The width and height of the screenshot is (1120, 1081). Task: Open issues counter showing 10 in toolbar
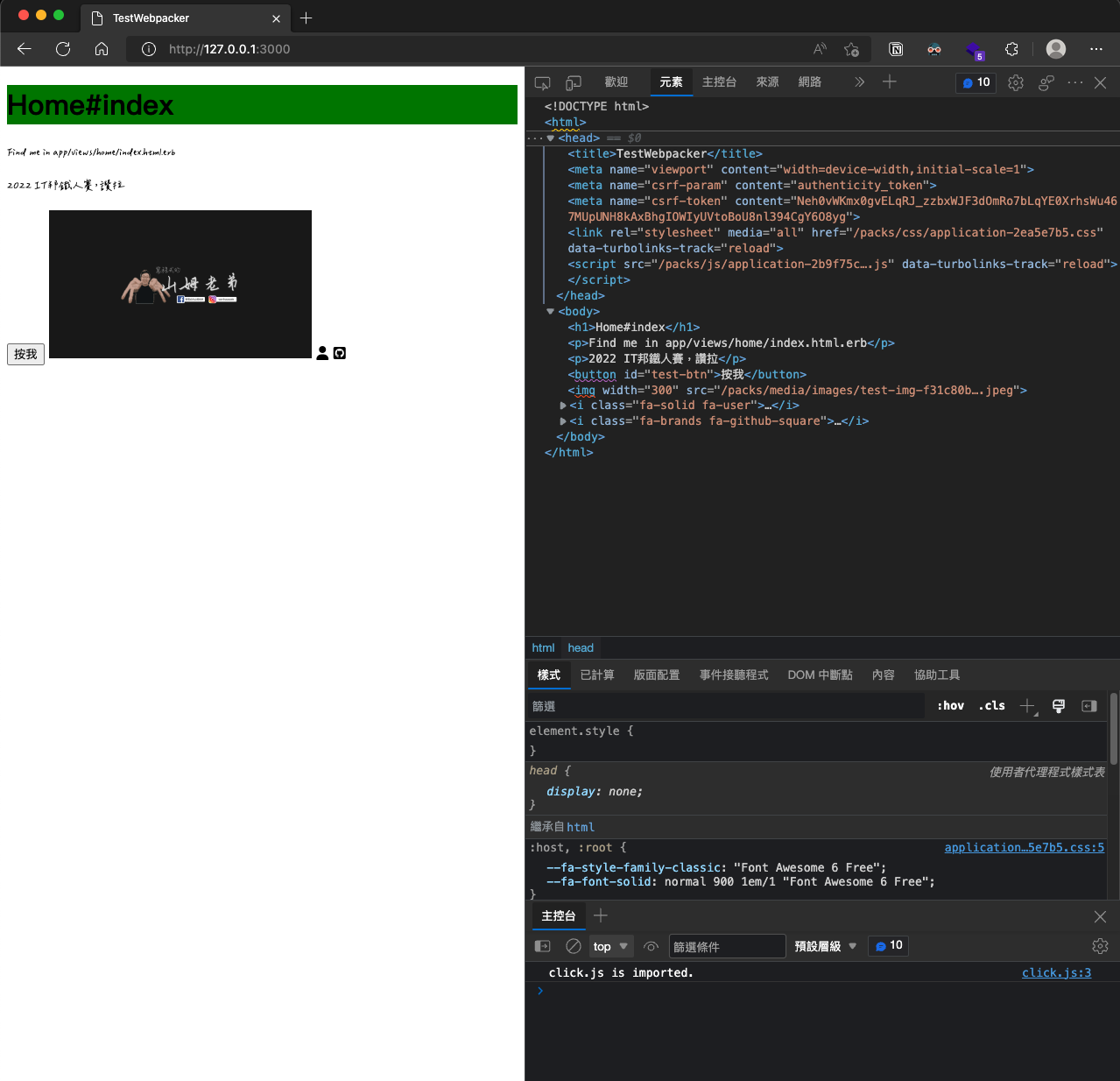point(976,82)
